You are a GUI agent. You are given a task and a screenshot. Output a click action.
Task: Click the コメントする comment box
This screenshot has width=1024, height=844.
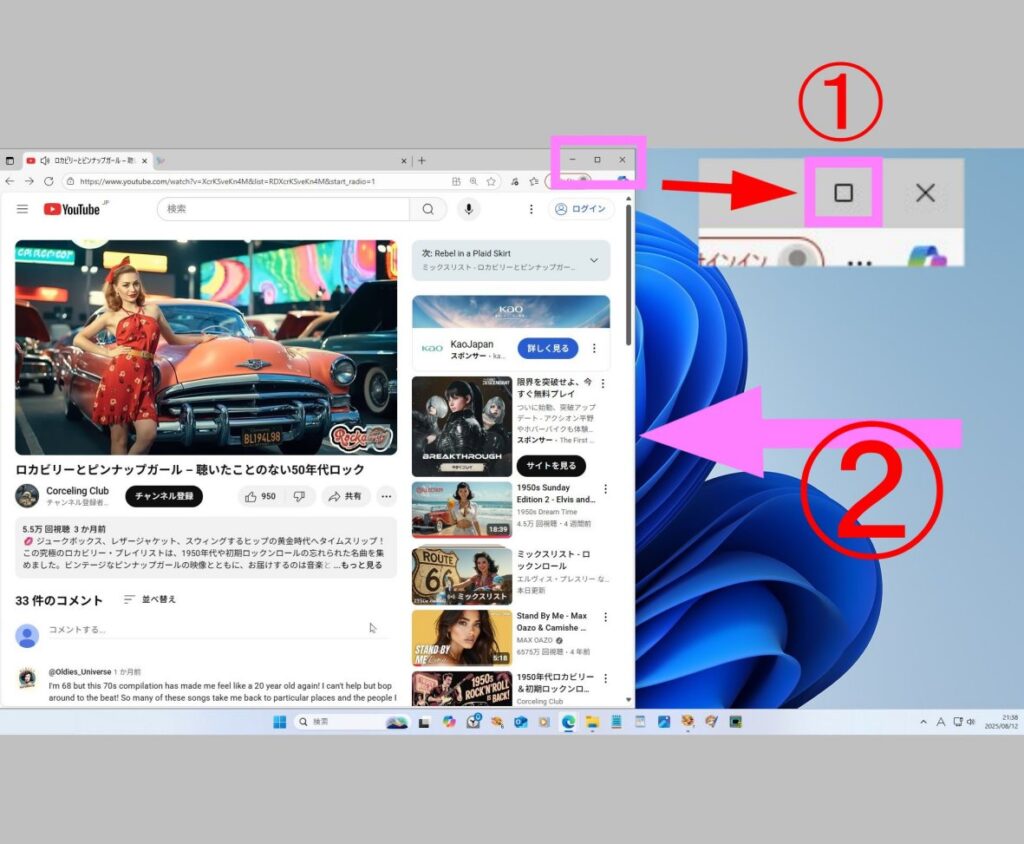click(x=217, y=630)
